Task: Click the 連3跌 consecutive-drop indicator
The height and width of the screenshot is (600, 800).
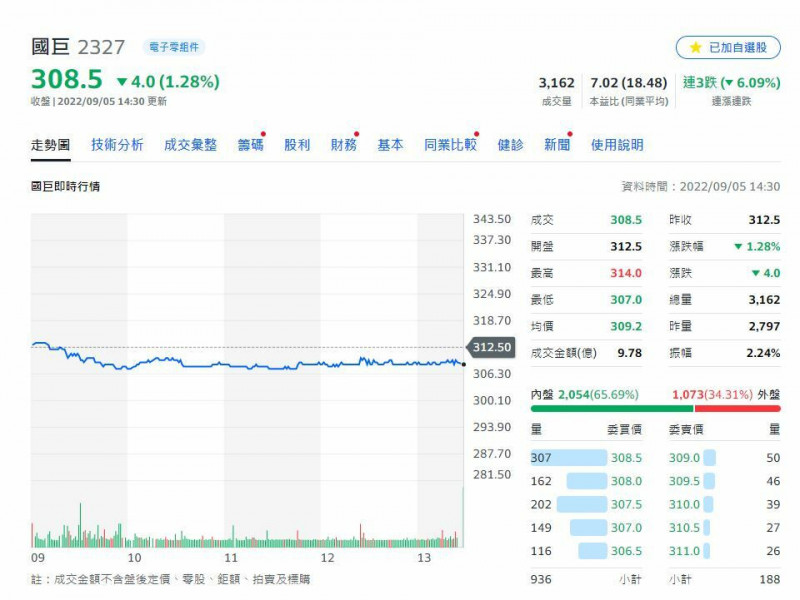Action: (731, 83)
